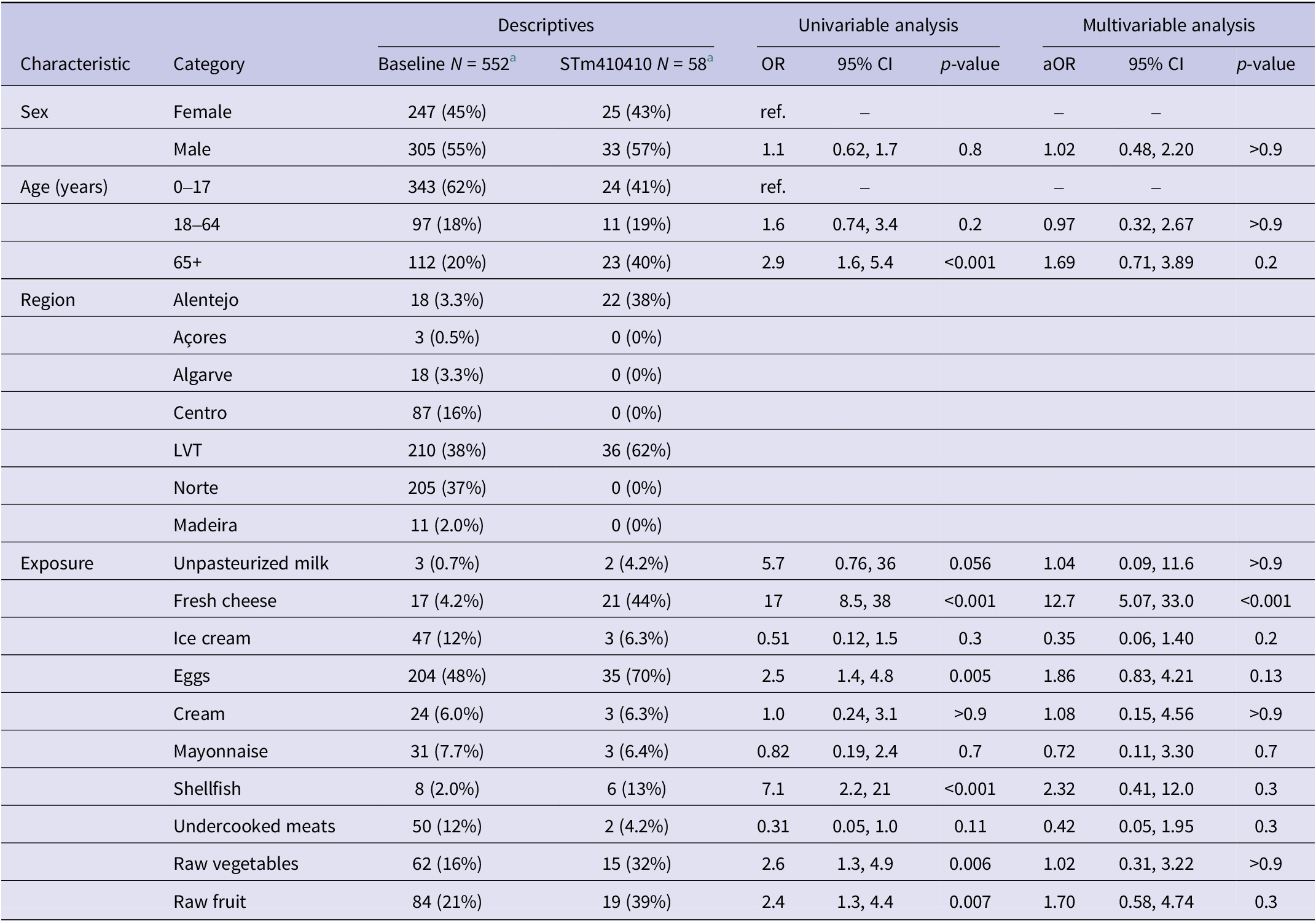Select the 'Characteristic' column header
The image size is (1316, 922).
pos(75,64)
